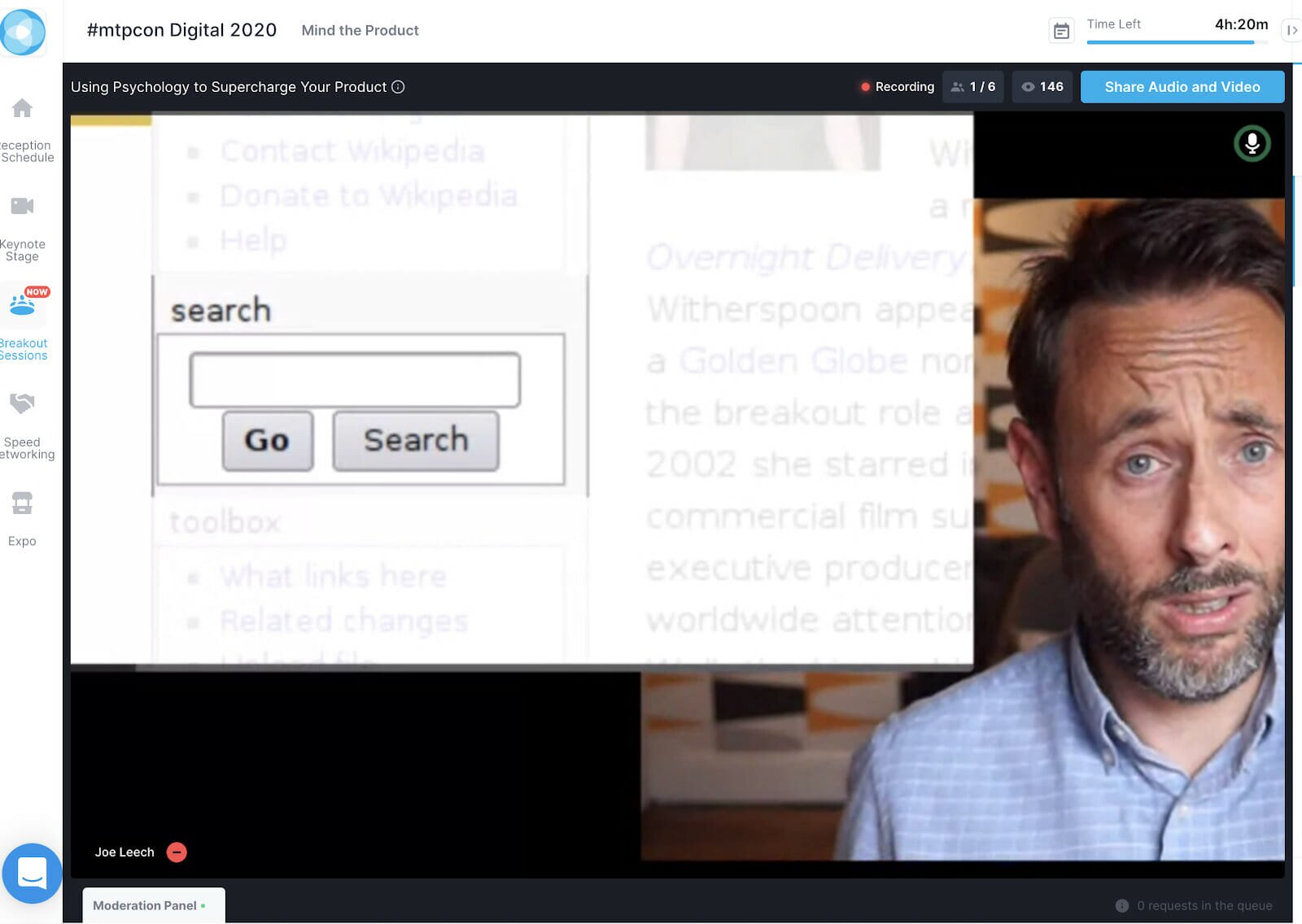Visit the Expo booth icon
1302x924 pixels.
tap(22, 503)
